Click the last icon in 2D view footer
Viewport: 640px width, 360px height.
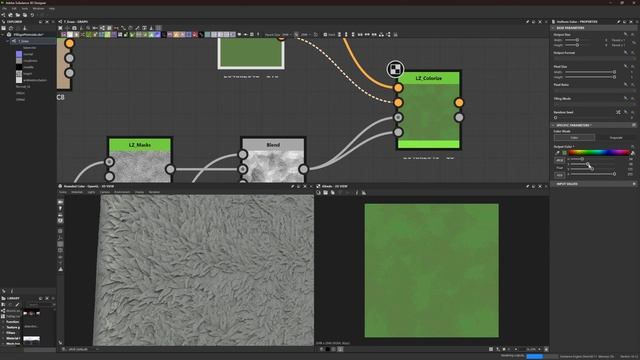pos(546,349)
